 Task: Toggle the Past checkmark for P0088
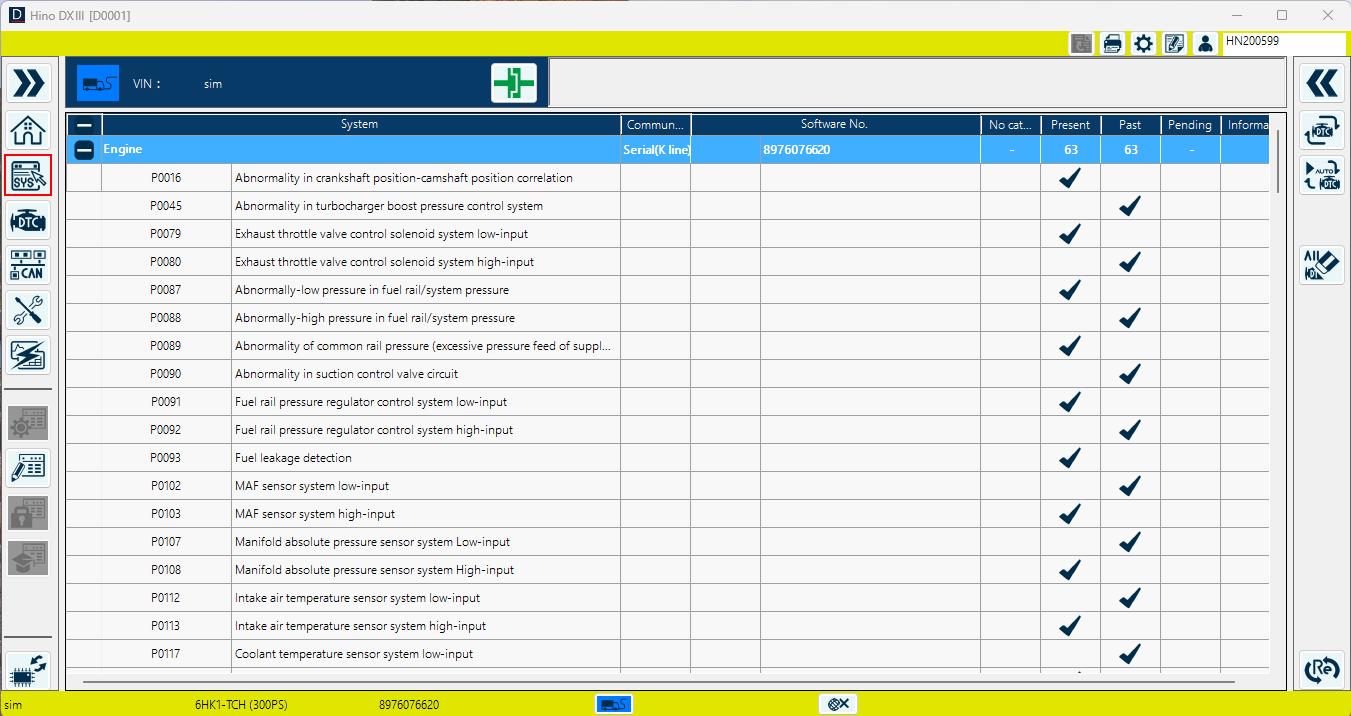(1129, 317)
